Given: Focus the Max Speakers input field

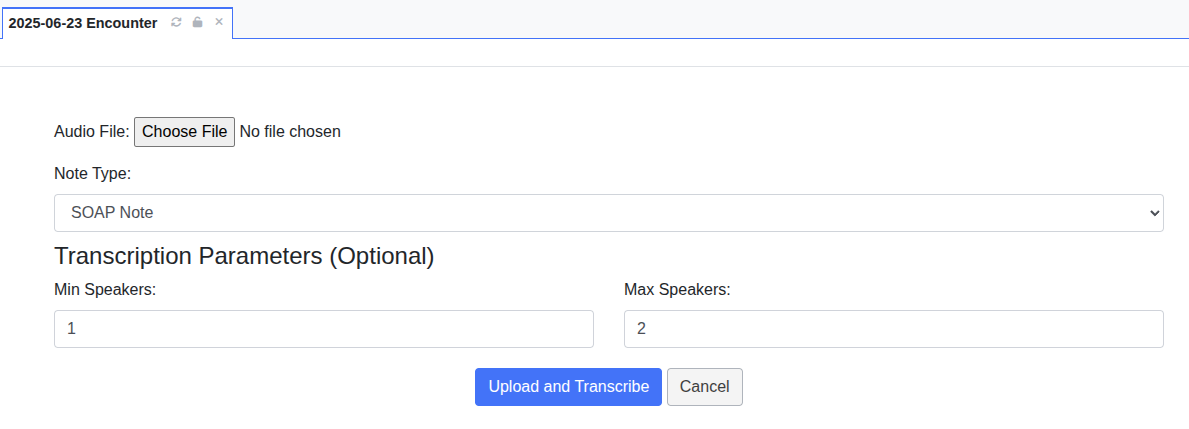Looking at the screenshot, I should (893, 329).
